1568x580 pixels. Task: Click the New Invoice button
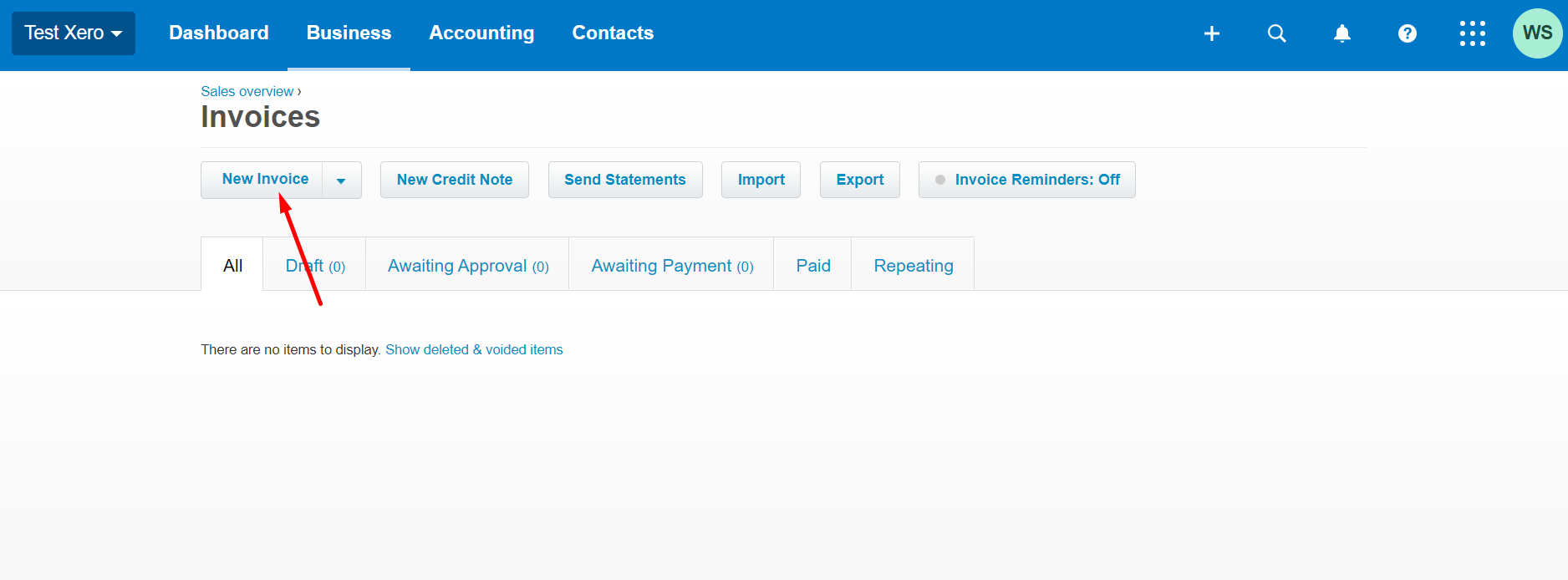point(262,180)
